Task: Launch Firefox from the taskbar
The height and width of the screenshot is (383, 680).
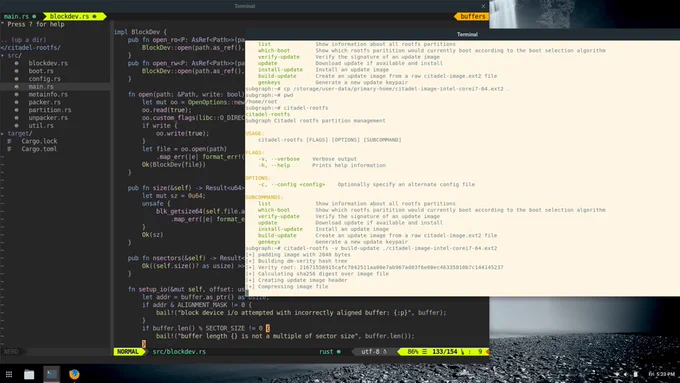Action: (x=74, y=374)
